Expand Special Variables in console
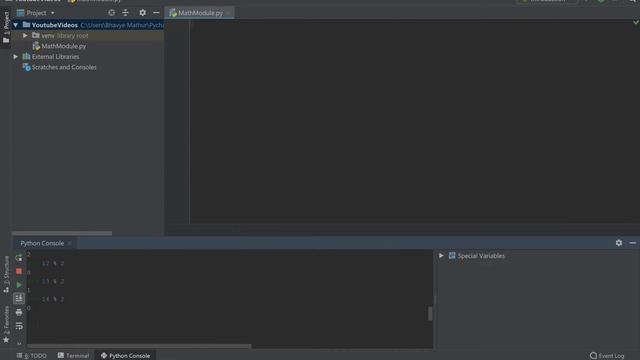 [441, 256]
